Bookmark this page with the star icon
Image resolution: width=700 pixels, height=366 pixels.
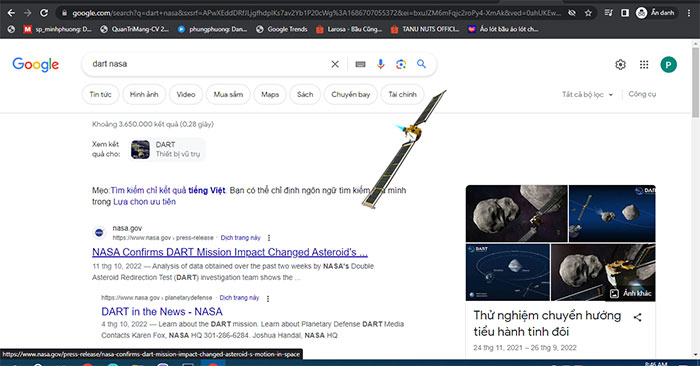588,13
